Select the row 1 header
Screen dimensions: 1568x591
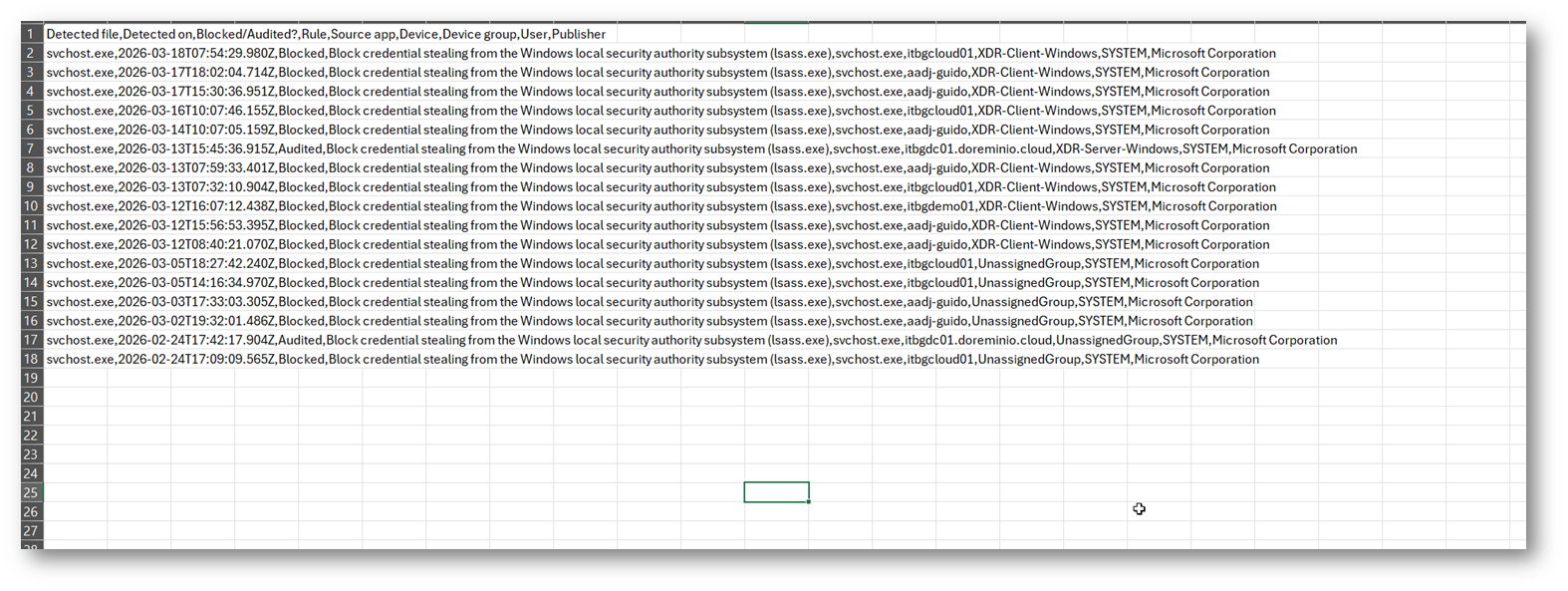click(31, 34)
